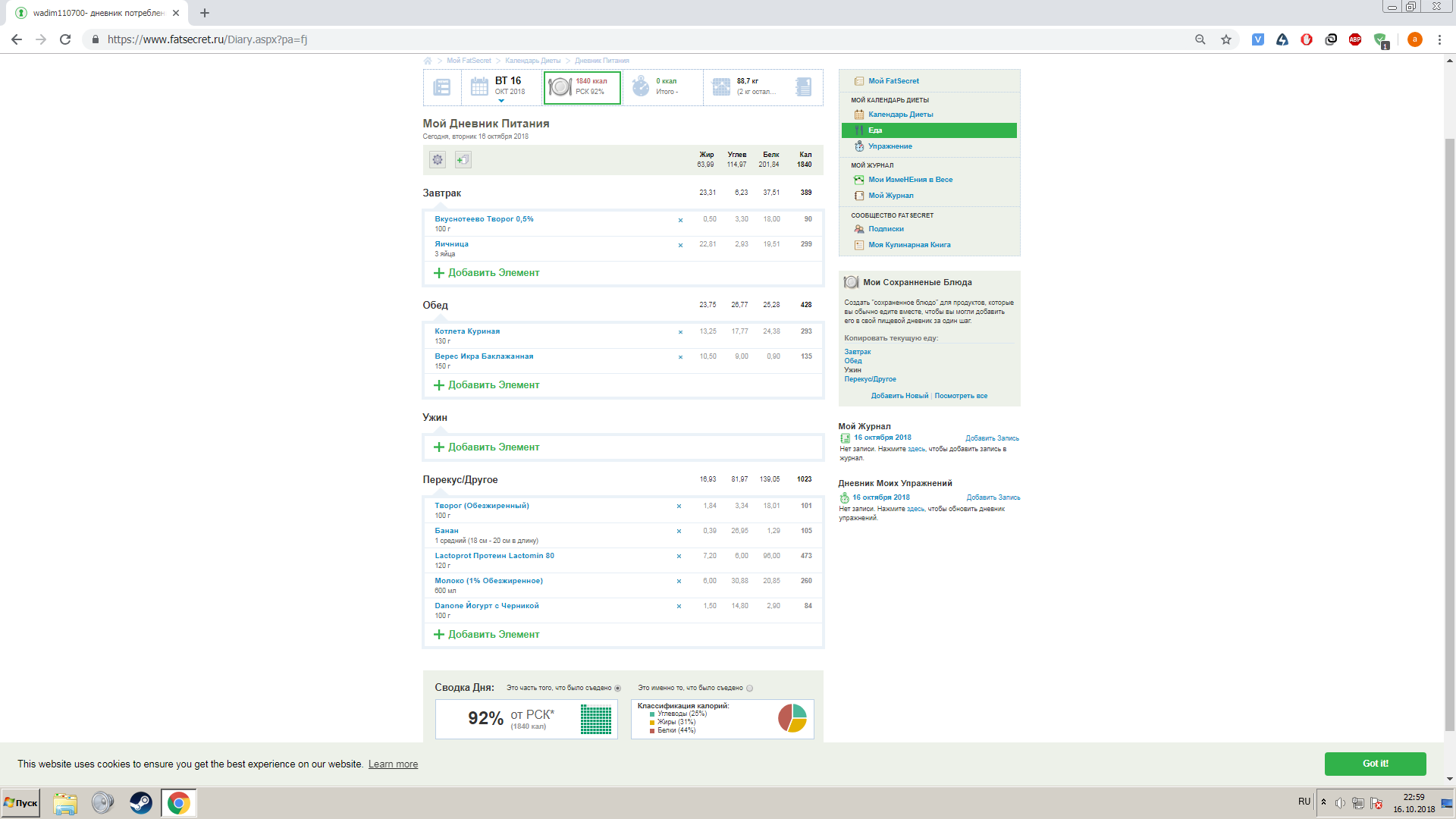The width and height of the screenshot is (1456, 819).
Task: Select 'Это именно то, что было съедено' radio
Action: click(749, 689)
